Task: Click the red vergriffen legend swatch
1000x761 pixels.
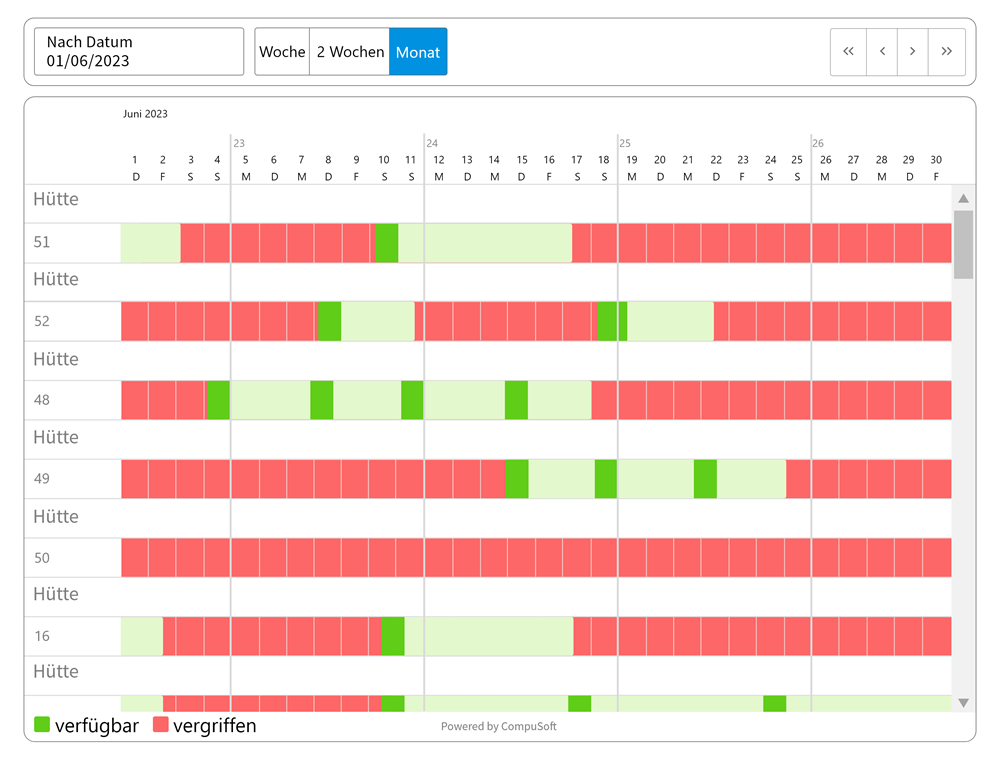Action: 160,725
